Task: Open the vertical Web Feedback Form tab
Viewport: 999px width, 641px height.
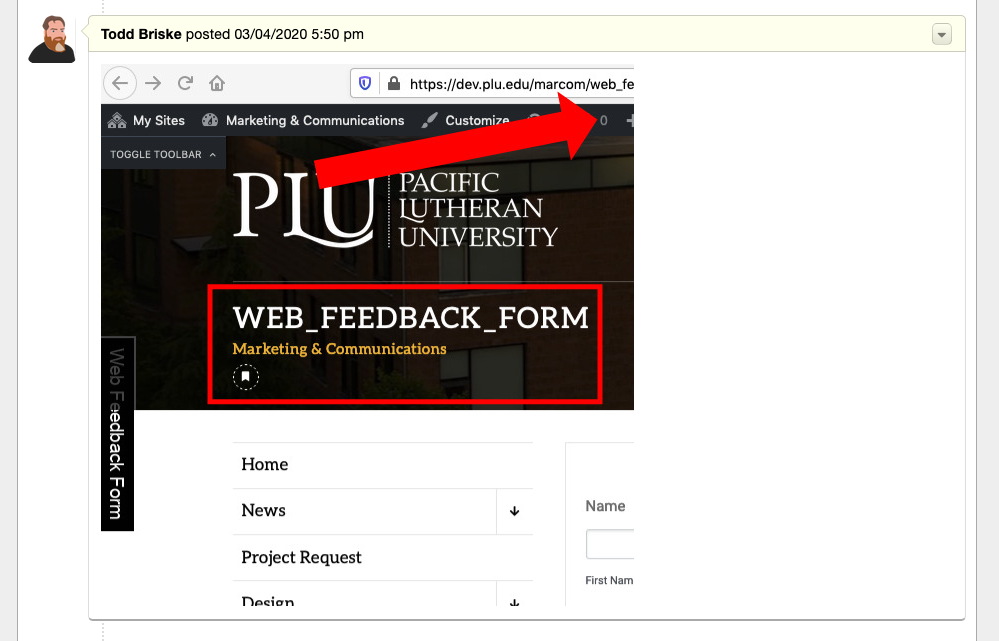Action: pyautogui.click(x=117, y=433)
